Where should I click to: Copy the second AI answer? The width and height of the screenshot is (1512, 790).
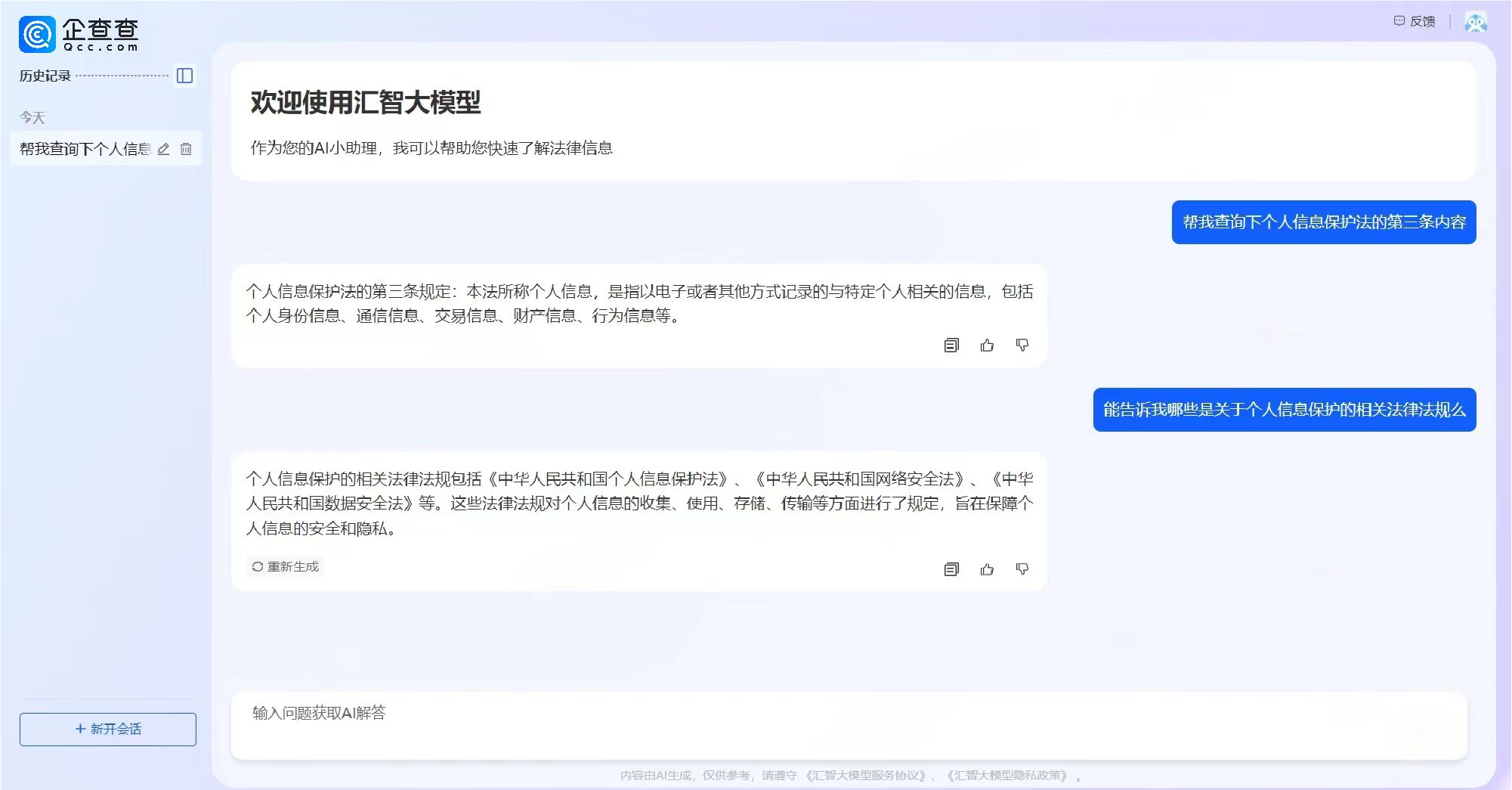pyautogui.click(x=951, y=569)
